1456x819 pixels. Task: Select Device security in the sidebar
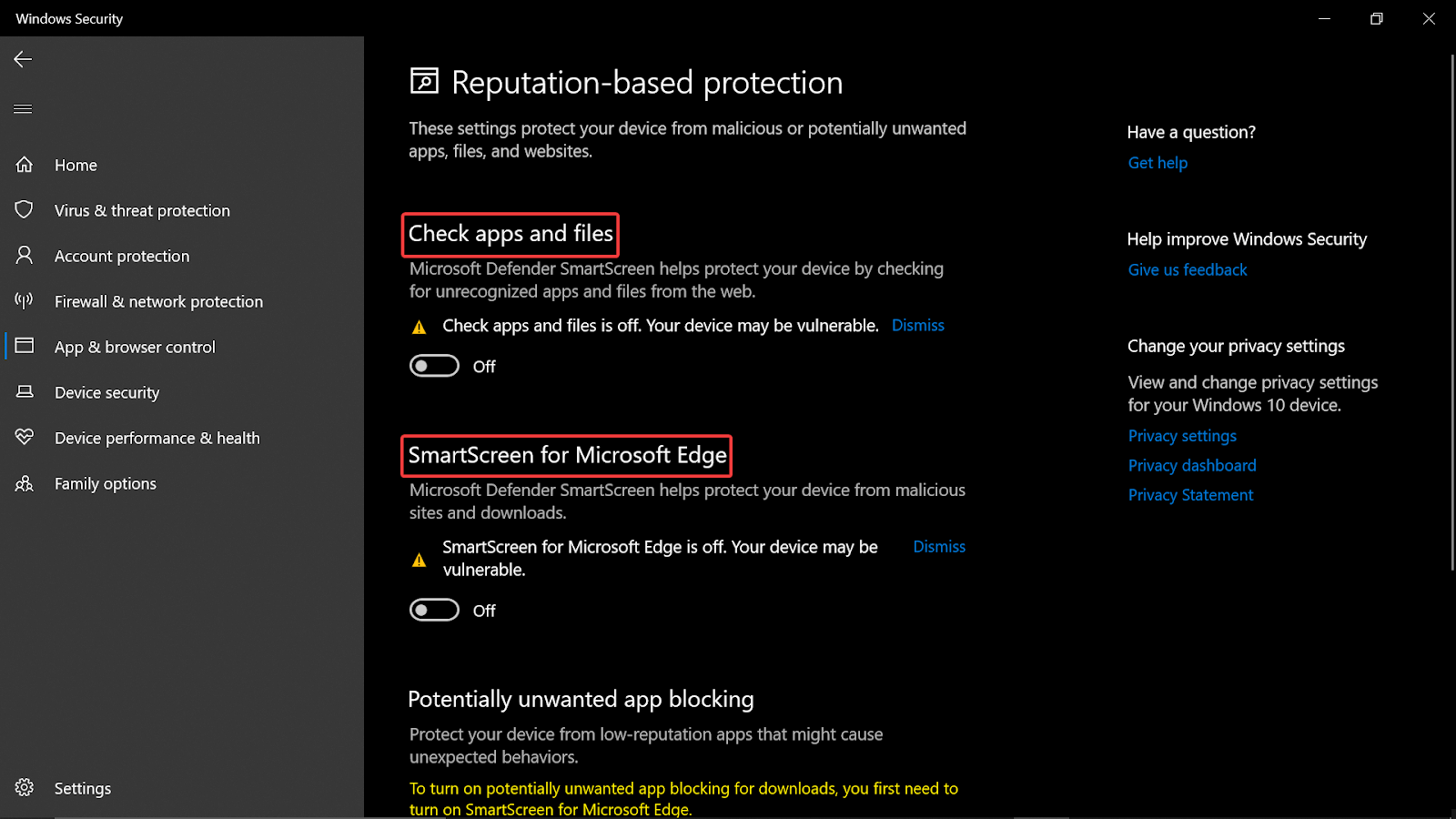[106, 392]
